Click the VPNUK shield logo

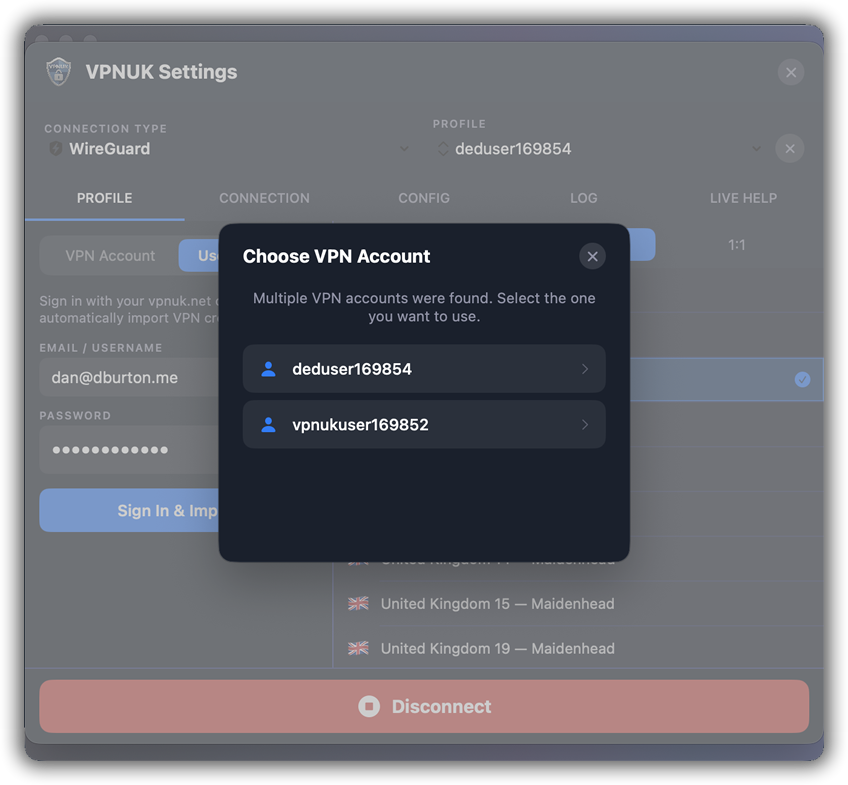58,71
